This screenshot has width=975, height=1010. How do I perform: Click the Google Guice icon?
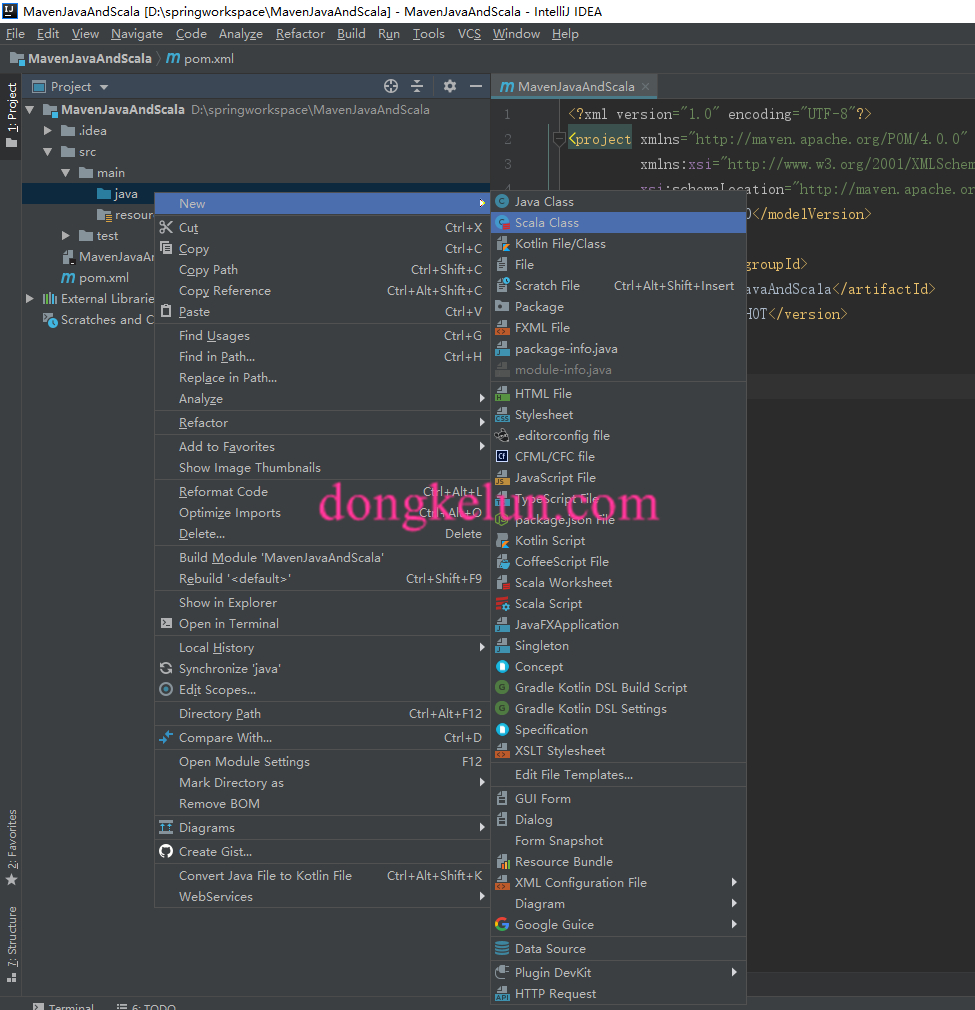click(502, 925)
